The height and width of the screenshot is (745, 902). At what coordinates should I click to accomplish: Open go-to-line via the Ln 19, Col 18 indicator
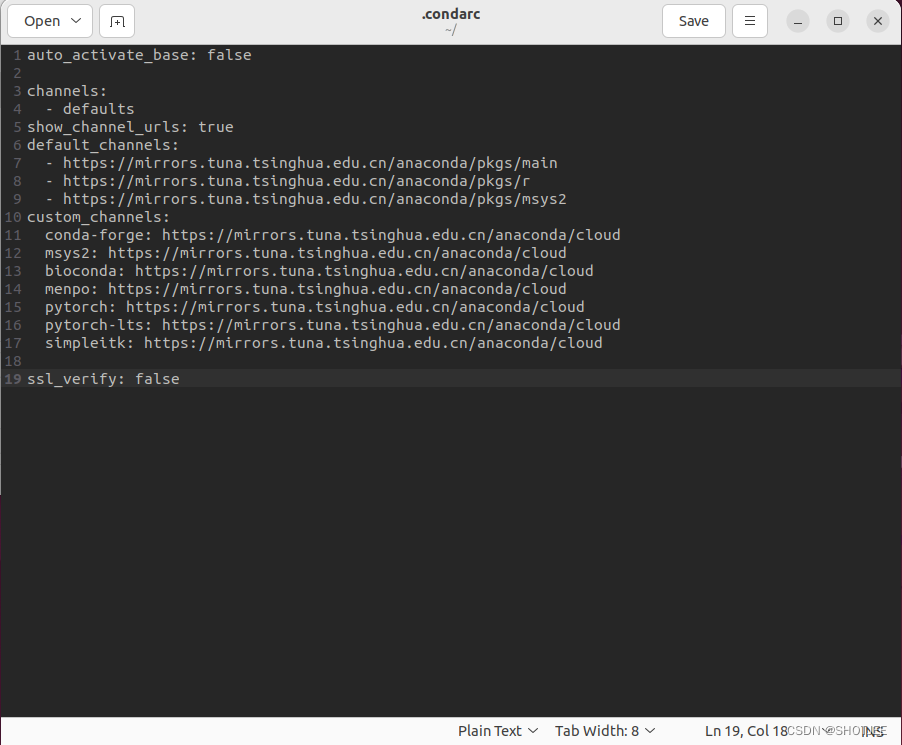[x=744, y=730]
